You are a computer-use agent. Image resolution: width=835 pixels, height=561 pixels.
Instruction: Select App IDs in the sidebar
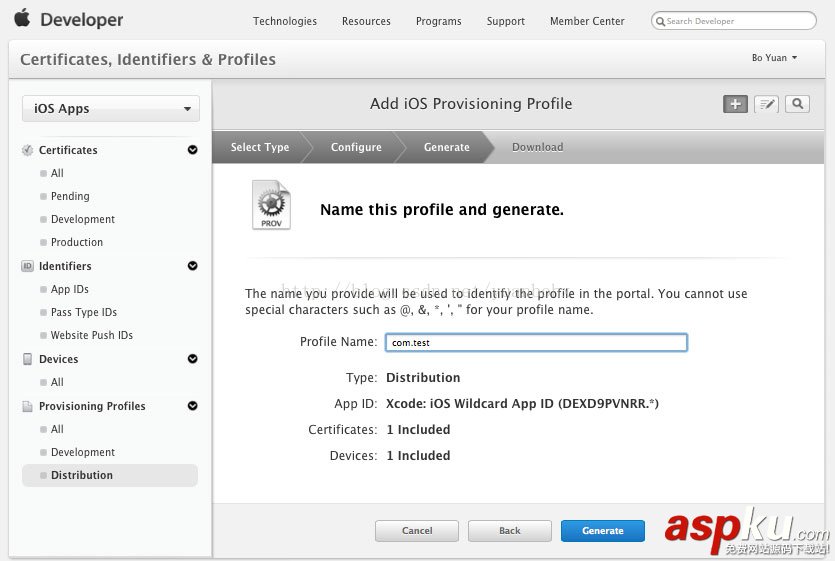tap(70, 289)
